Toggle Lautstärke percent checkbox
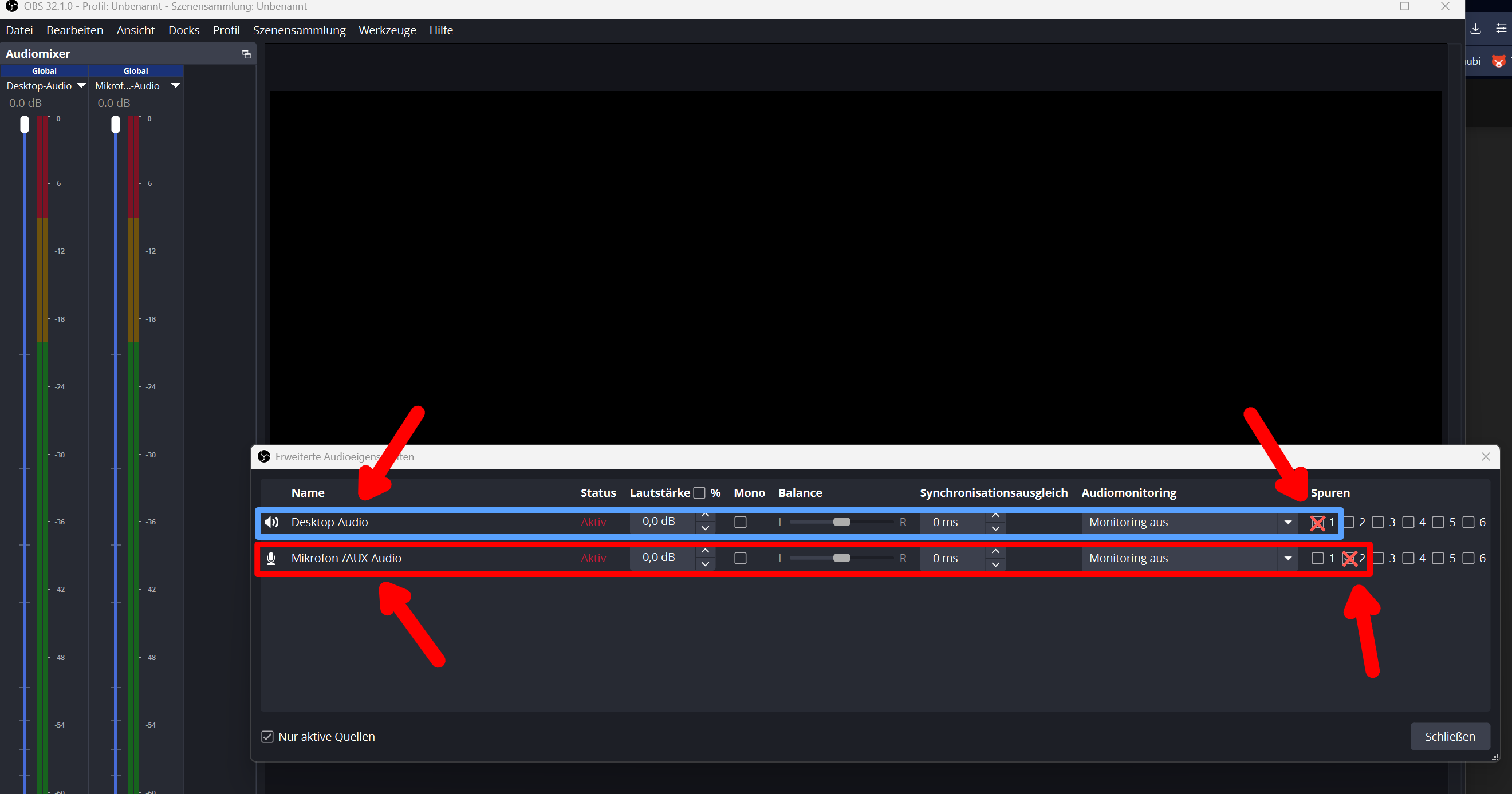 699,493
